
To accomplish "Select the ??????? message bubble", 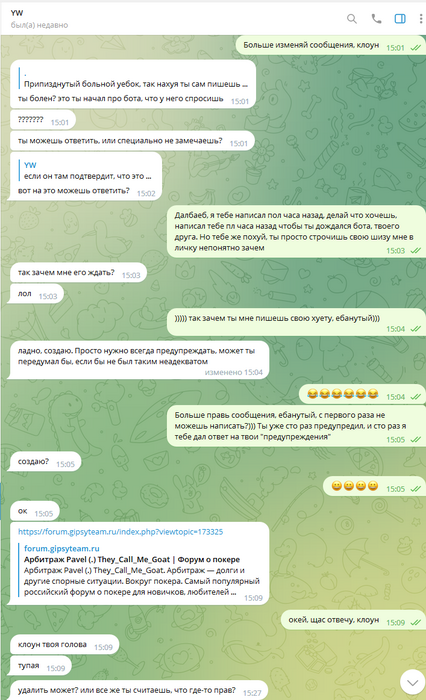I will click(x=43, y=120).
